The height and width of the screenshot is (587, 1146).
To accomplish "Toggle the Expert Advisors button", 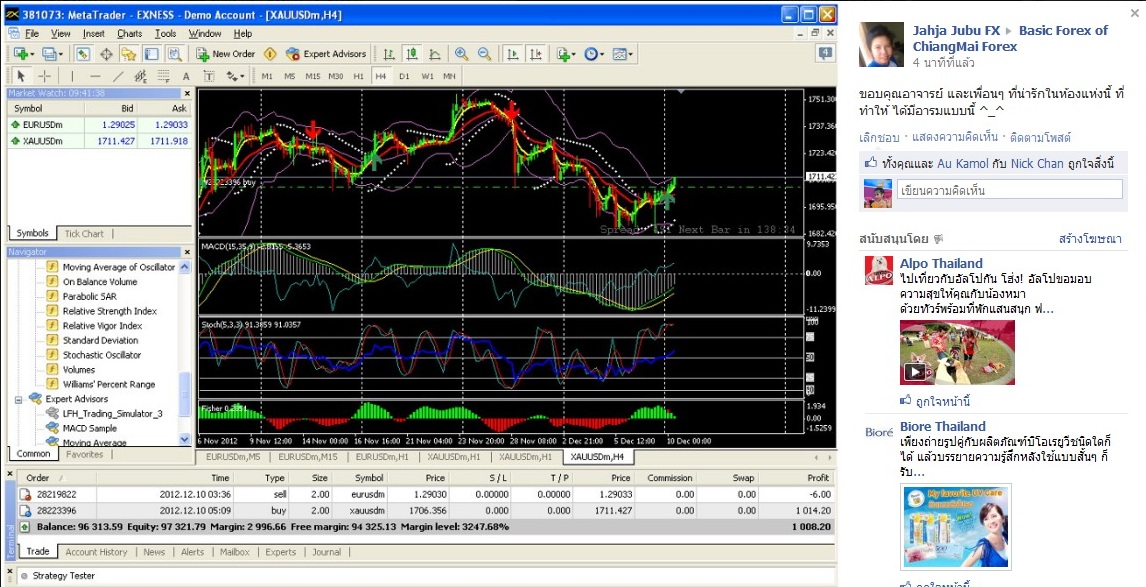I will (326, 54).
